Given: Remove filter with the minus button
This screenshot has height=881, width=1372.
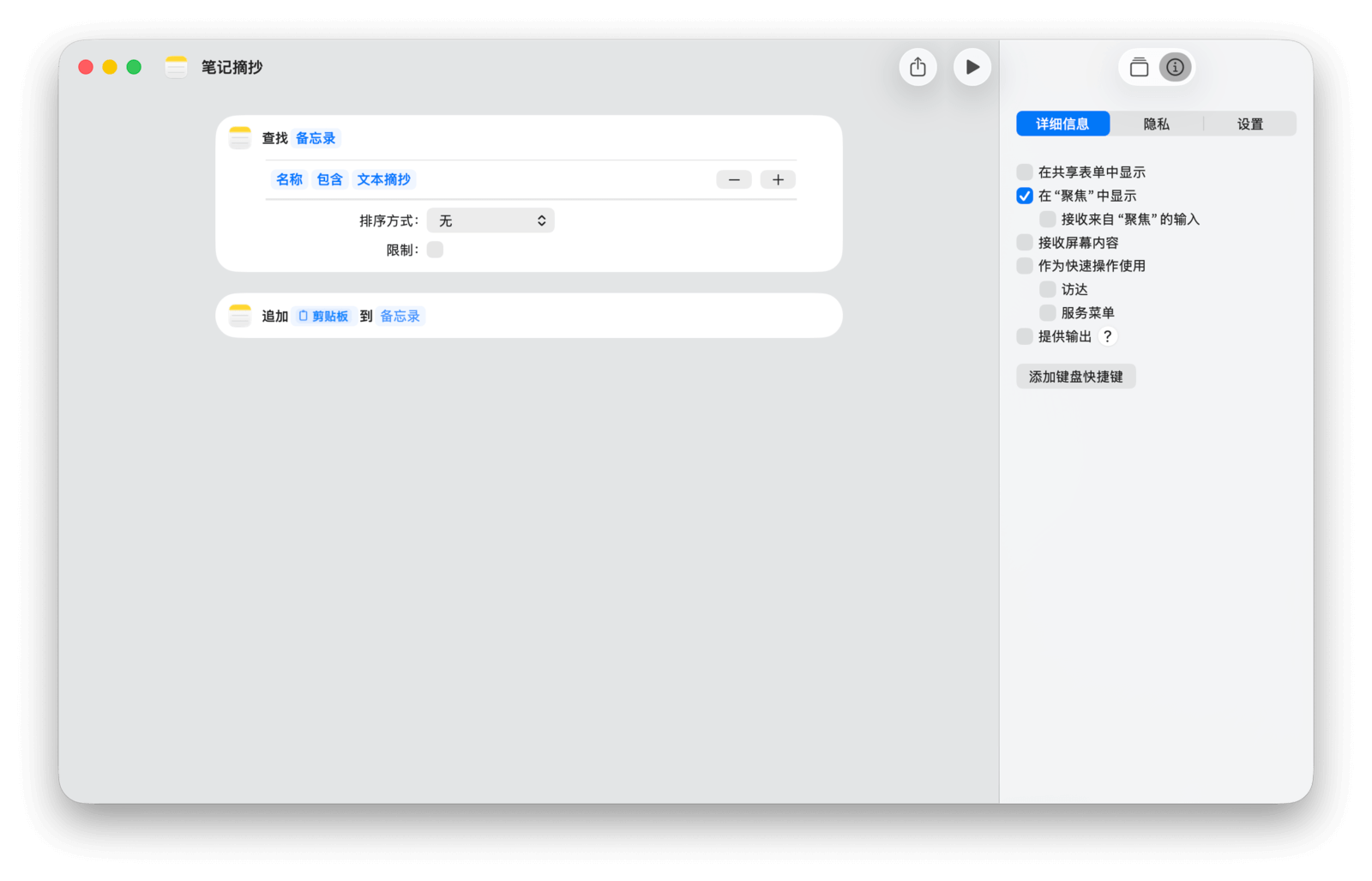Looking at the screenshot, I should click(734, 179).
